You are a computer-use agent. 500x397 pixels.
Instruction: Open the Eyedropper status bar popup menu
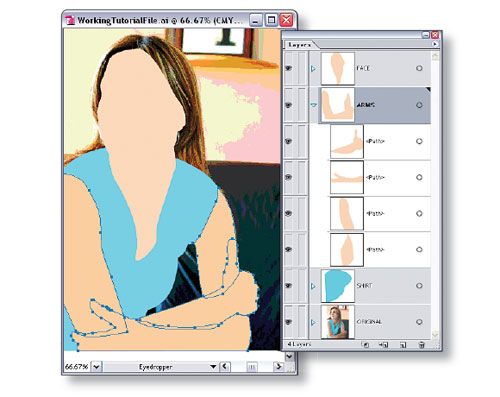click(213, 367)
